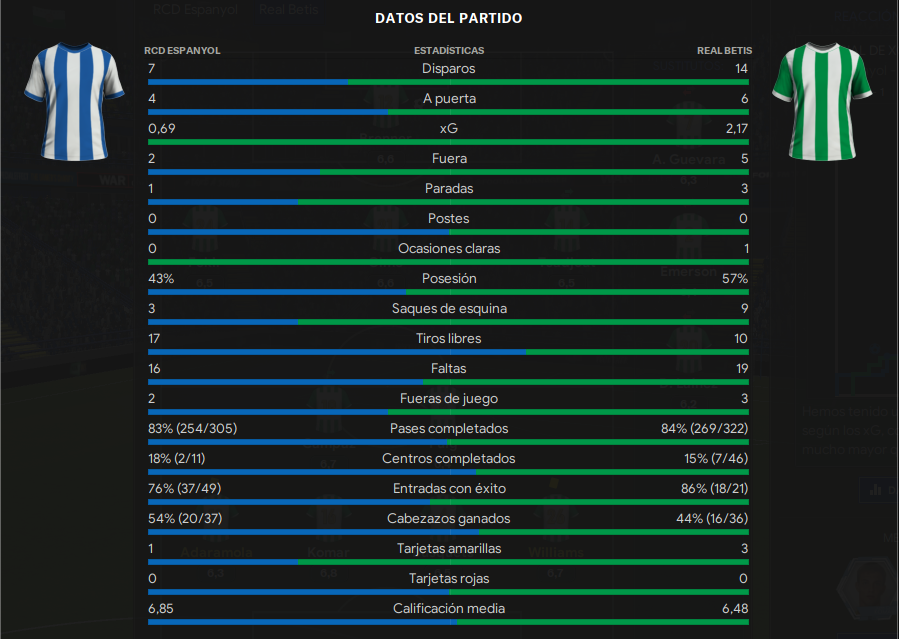The image size is (899, 639).
Task: Click the Tarjetas amarillas stat label
Action: pyautogui.click(x=449, y=548)
